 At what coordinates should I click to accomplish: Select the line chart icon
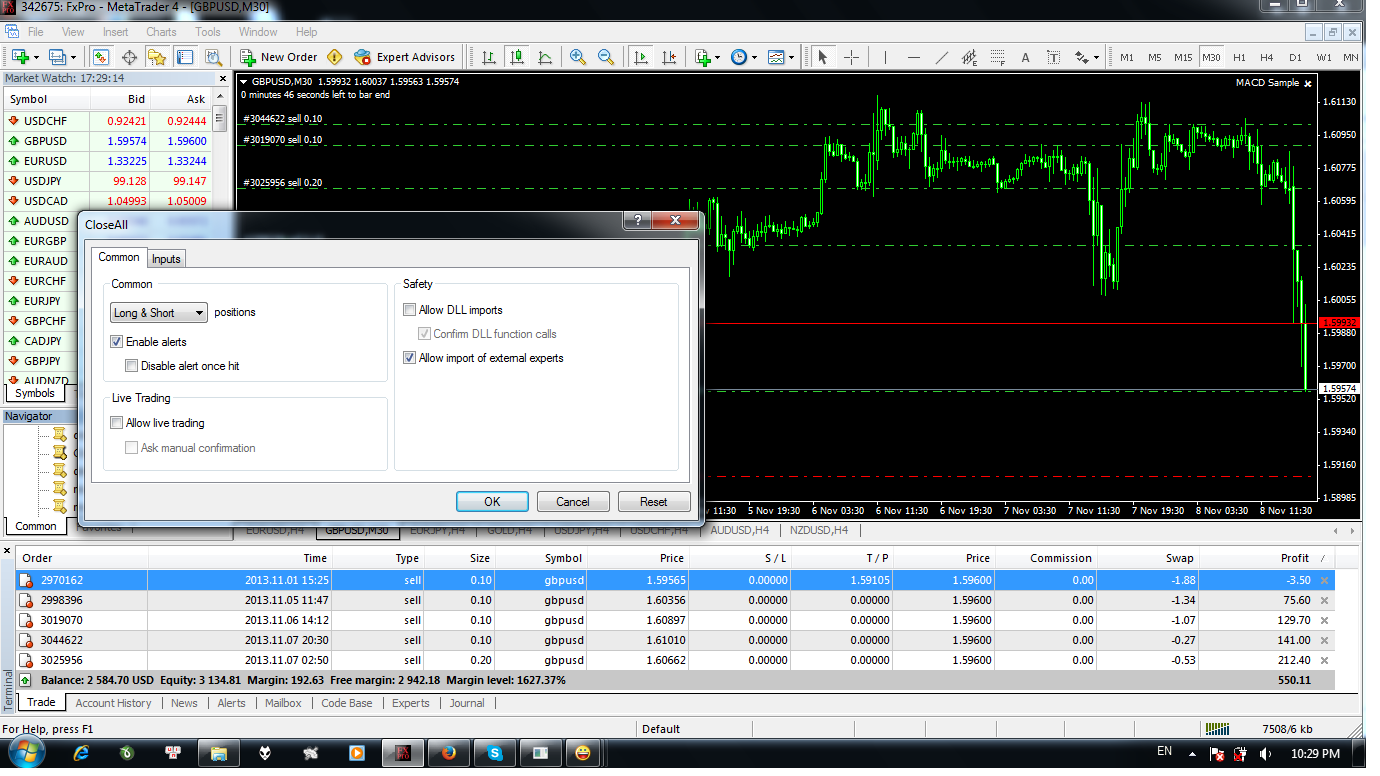point(544,57)
